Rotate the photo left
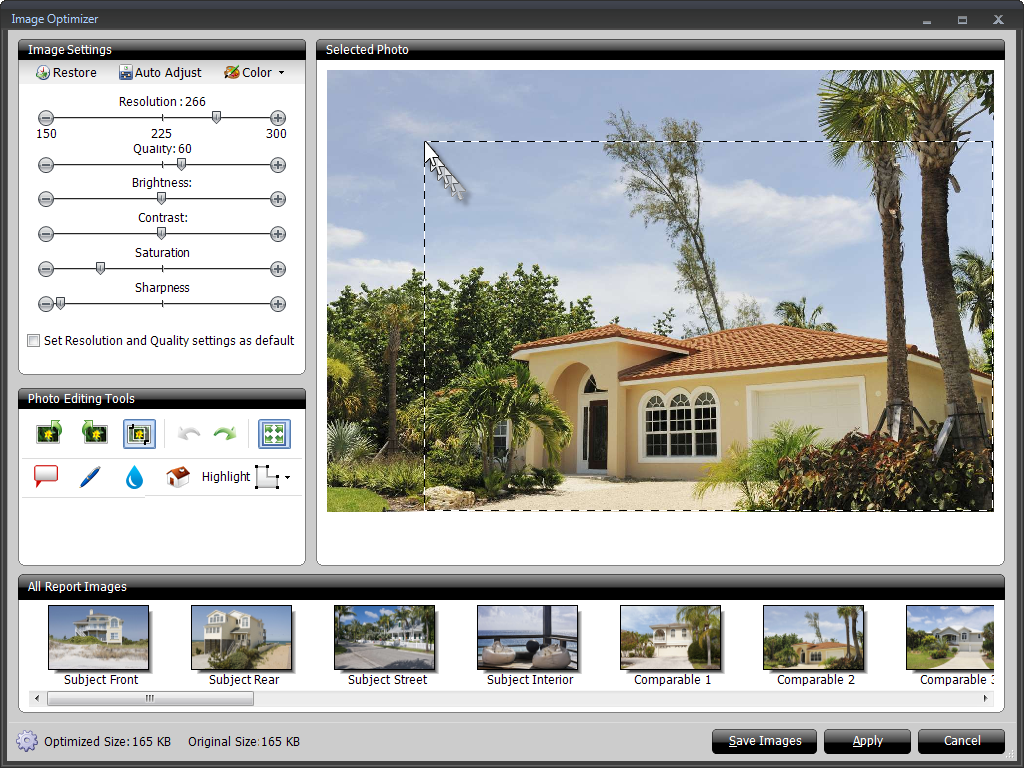The height and width of the screenshot is (768, 1024). [x=94, y=433]
